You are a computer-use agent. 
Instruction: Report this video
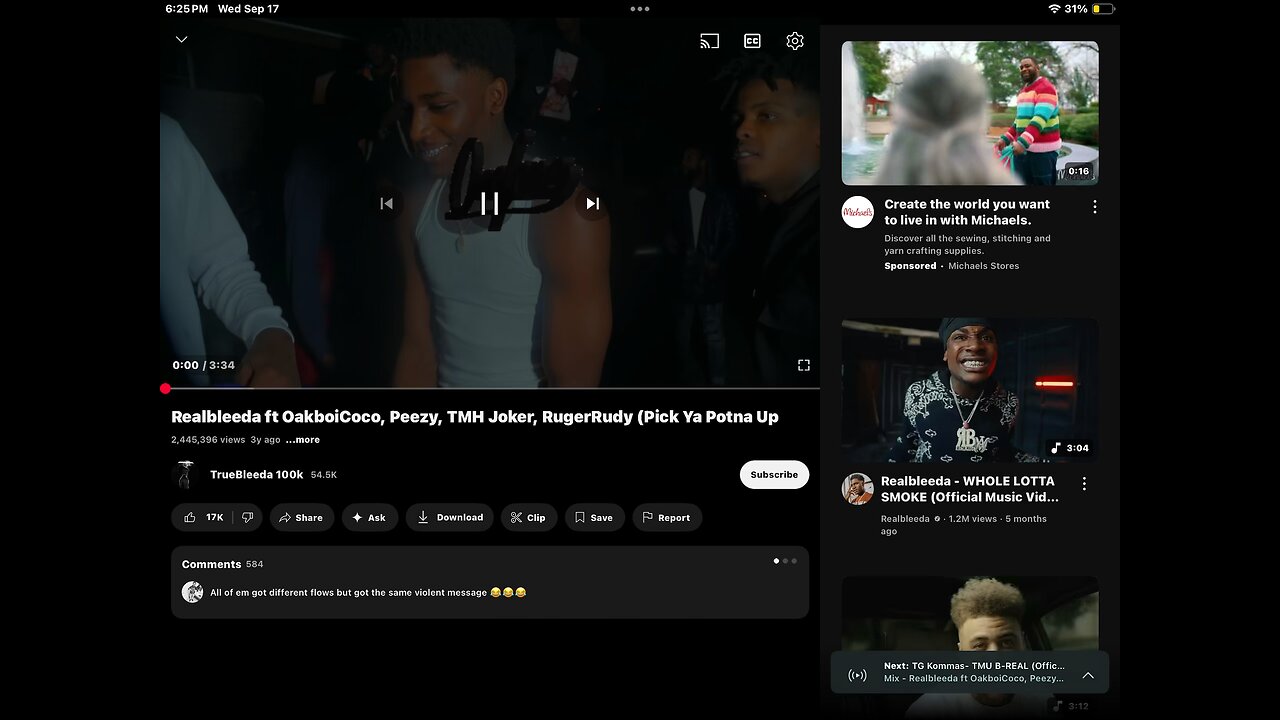tap(667, 518)
